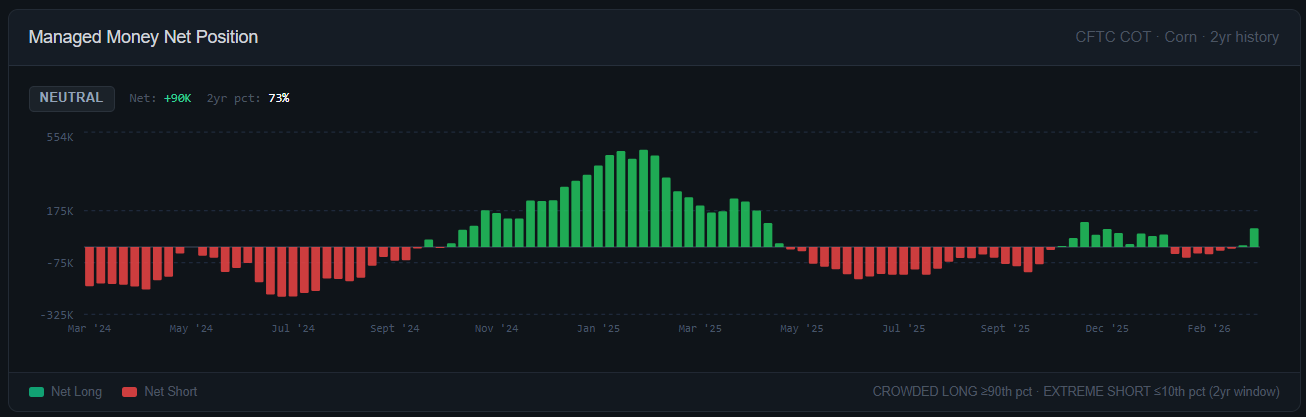Select the rightmost green bar in chart
This screenshot has width=1306, height=417.
point(1254,237)
